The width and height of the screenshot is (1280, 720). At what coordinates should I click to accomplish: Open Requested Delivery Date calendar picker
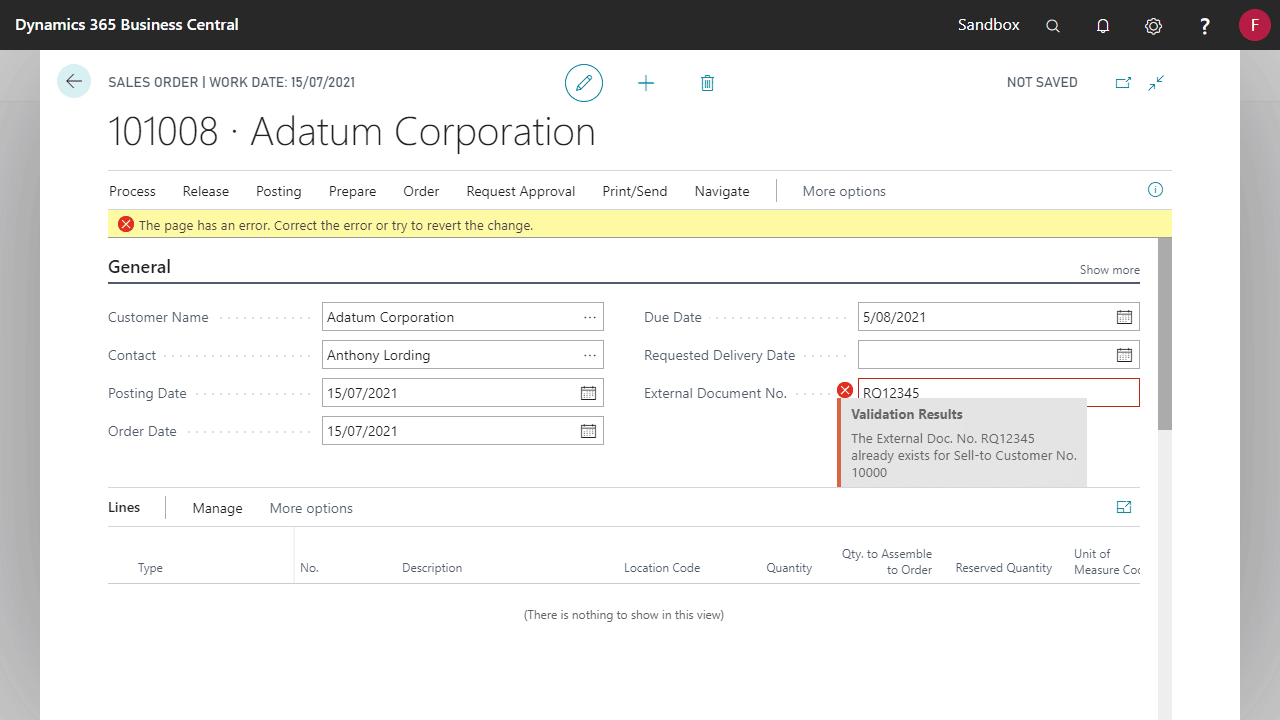click(x=1124, y=355)
